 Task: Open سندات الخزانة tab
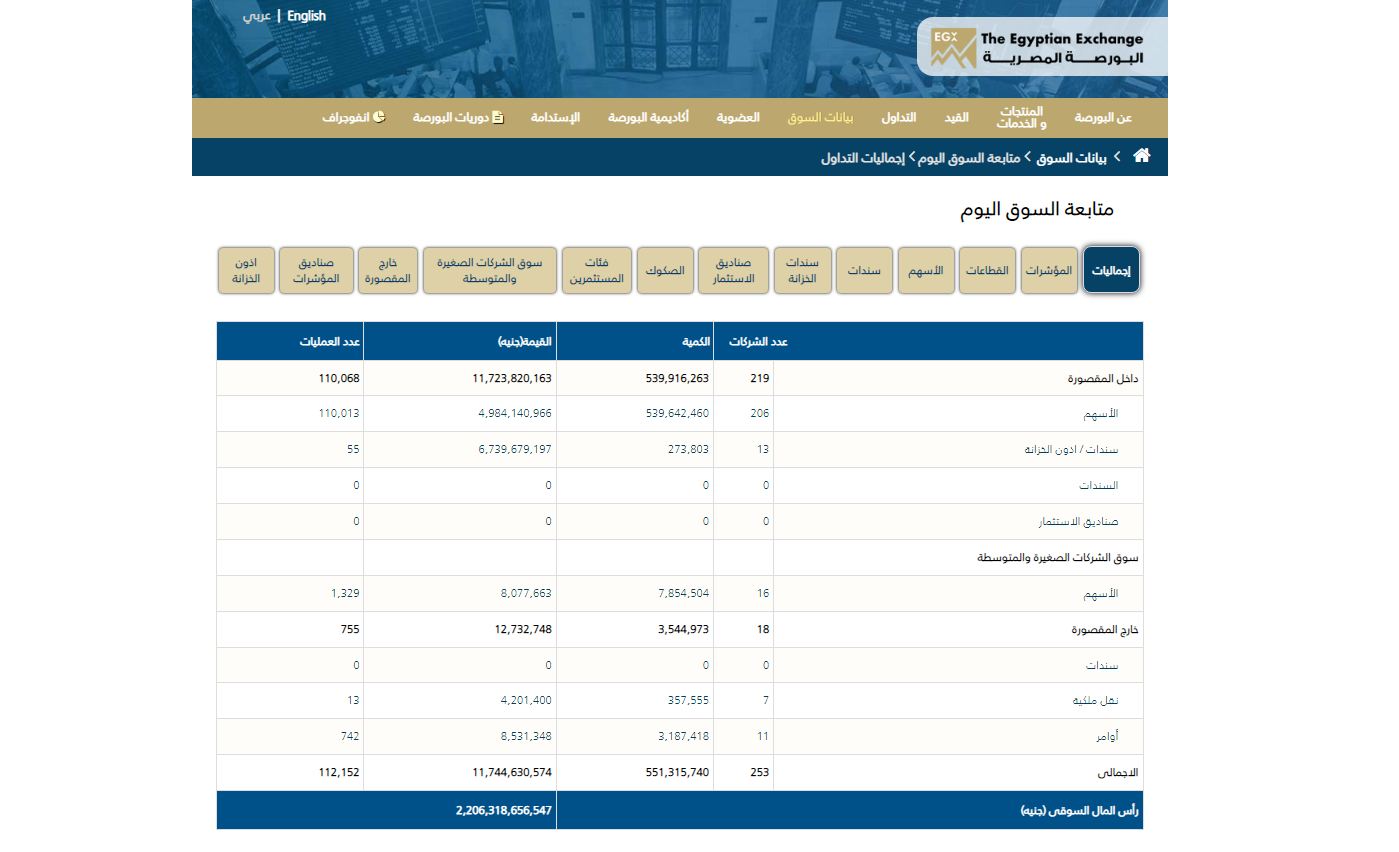tap(802, 270)
